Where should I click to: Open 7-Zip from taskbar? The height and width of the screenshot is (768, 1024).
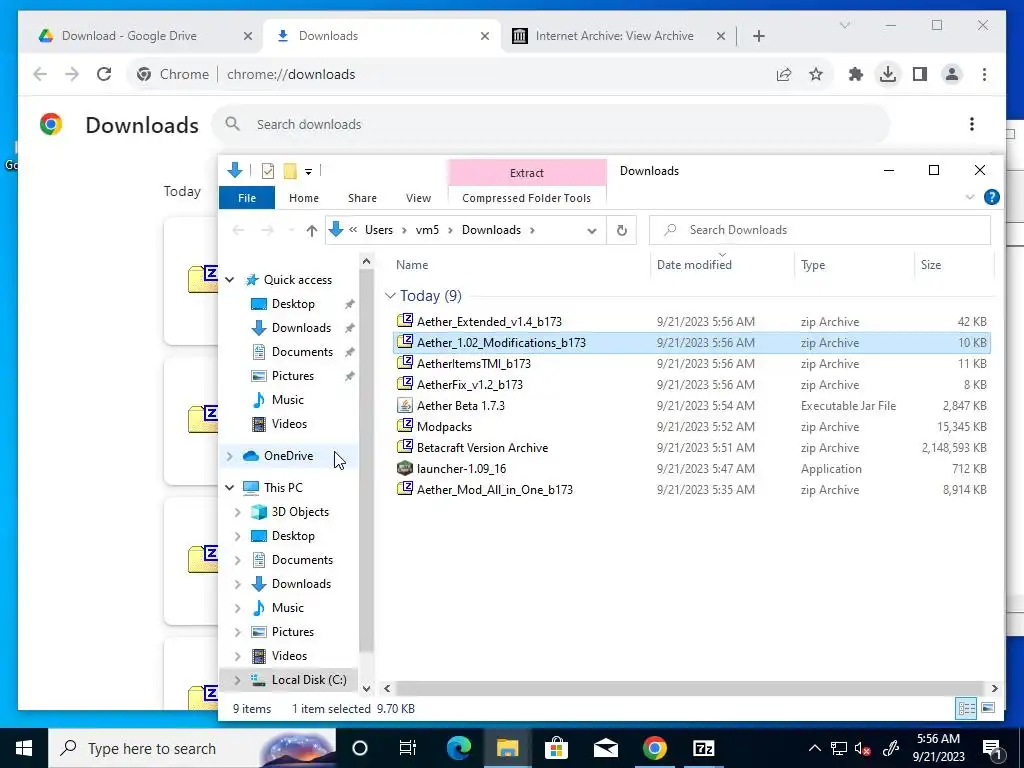pyautogui.click(x=703, y=748)
